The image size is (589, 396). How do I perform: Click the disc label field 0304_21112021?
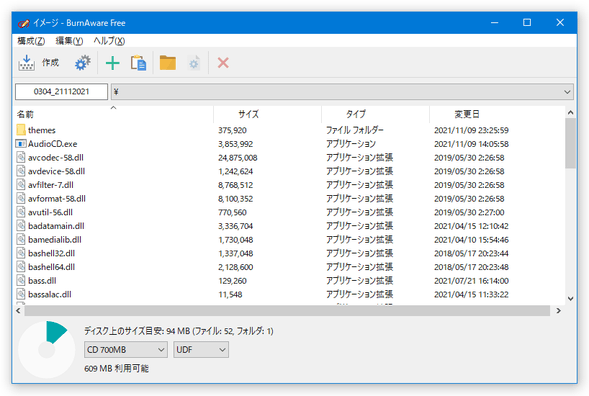(x=61, y=92)
